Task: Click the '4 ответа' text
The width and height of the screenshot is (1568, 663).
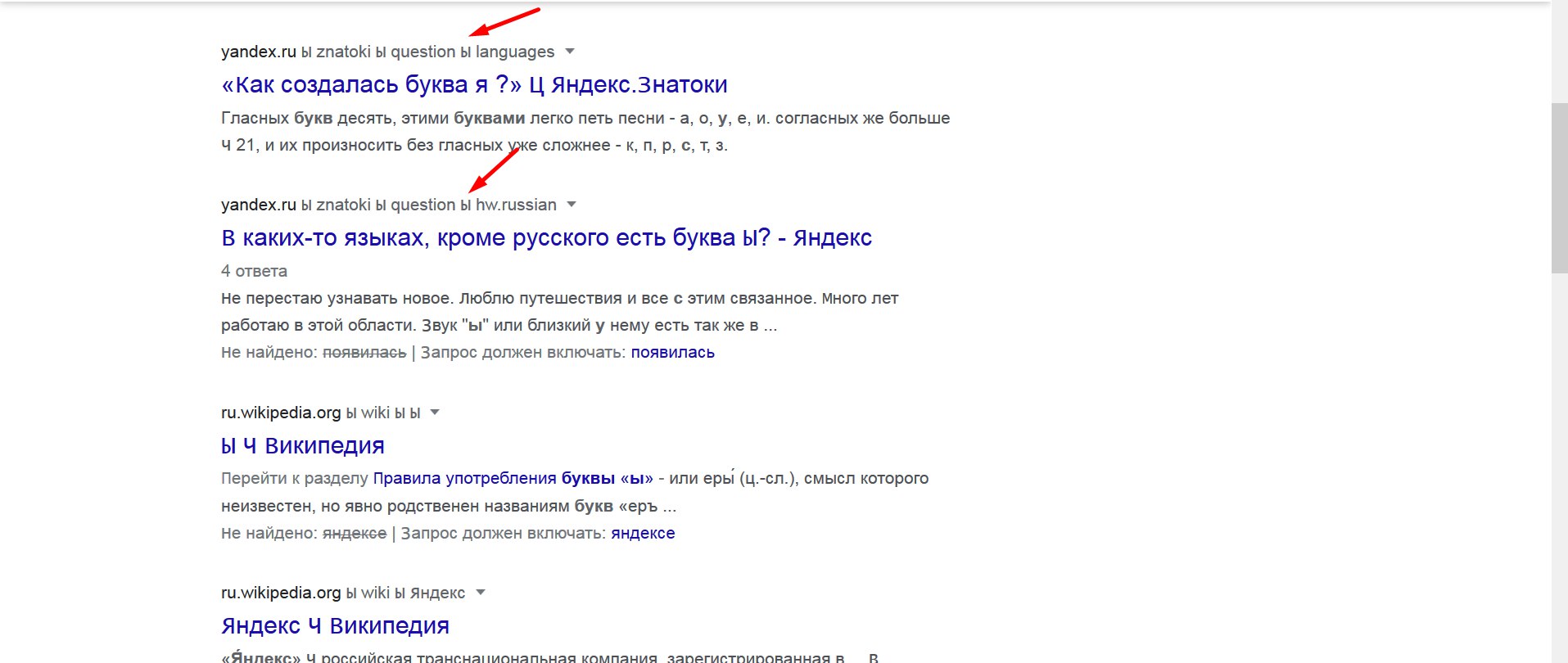Action: [x=254, y=272]
